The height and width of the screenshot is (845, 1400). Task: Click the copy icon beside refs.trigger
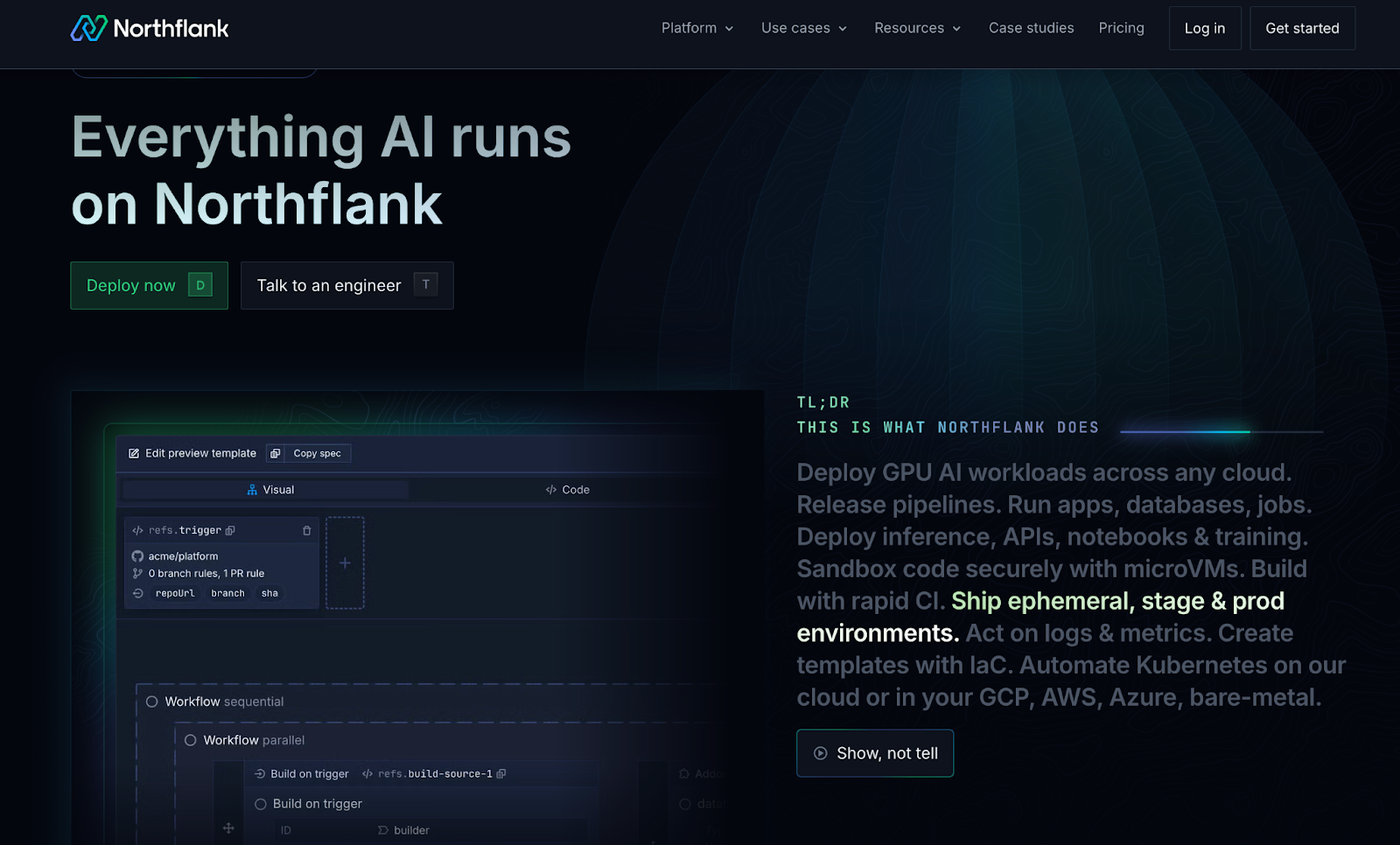pos(230,531)
